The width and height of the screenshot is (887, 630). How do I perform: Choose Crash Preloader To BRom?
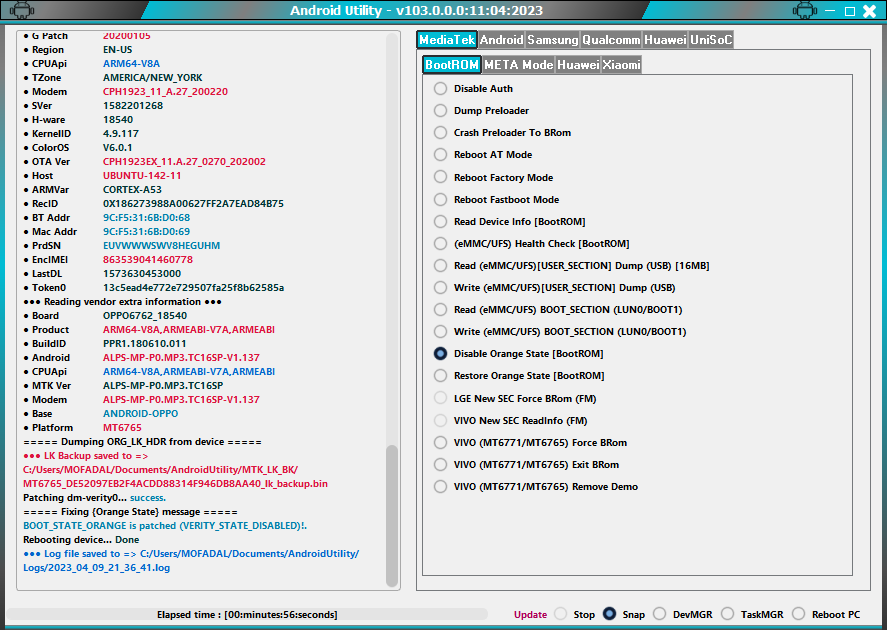pyautogui.click(x=440, y=133)
